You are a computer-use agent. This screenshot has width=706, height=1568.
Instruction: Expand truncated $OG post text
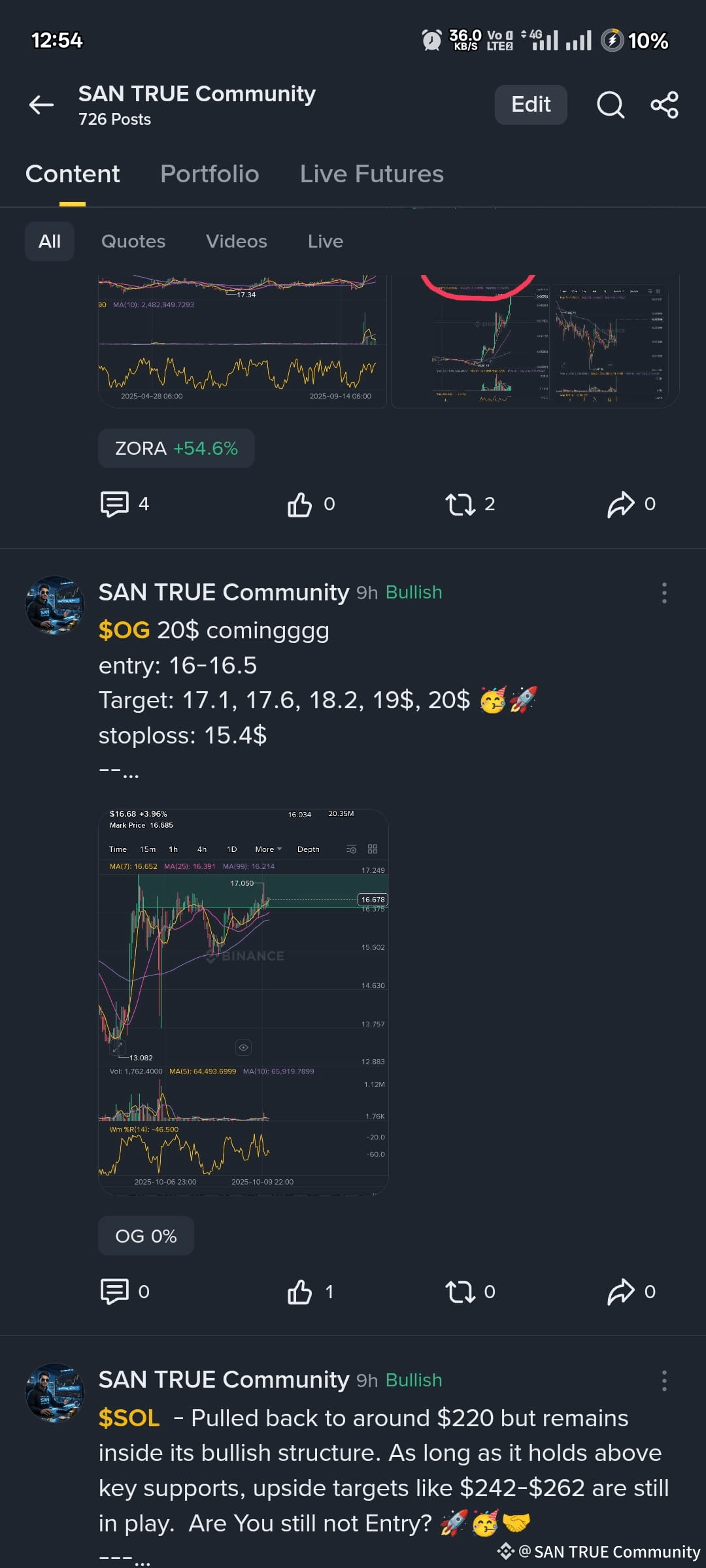click(x=119, y=771)
